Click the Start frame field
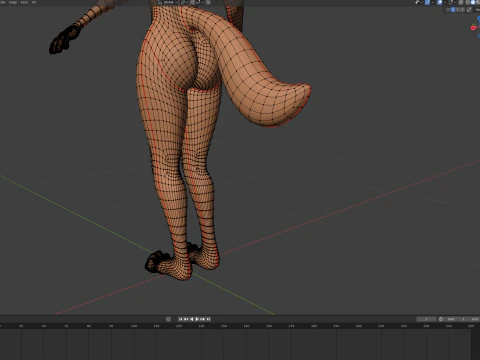 (x=456, y=319)
